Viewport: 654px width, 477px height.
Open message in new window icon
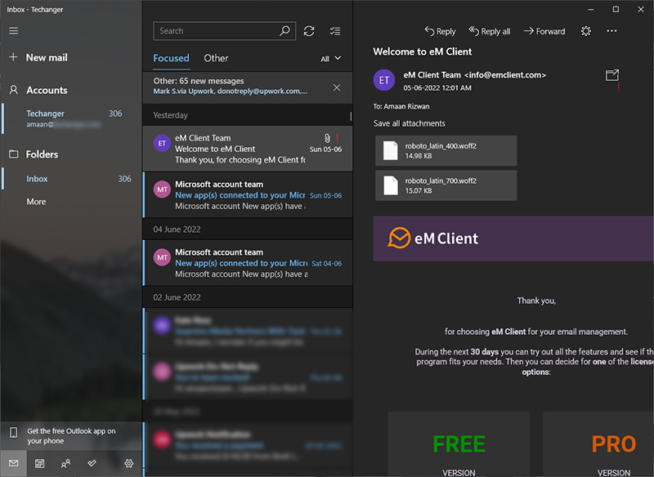(612, 75)
